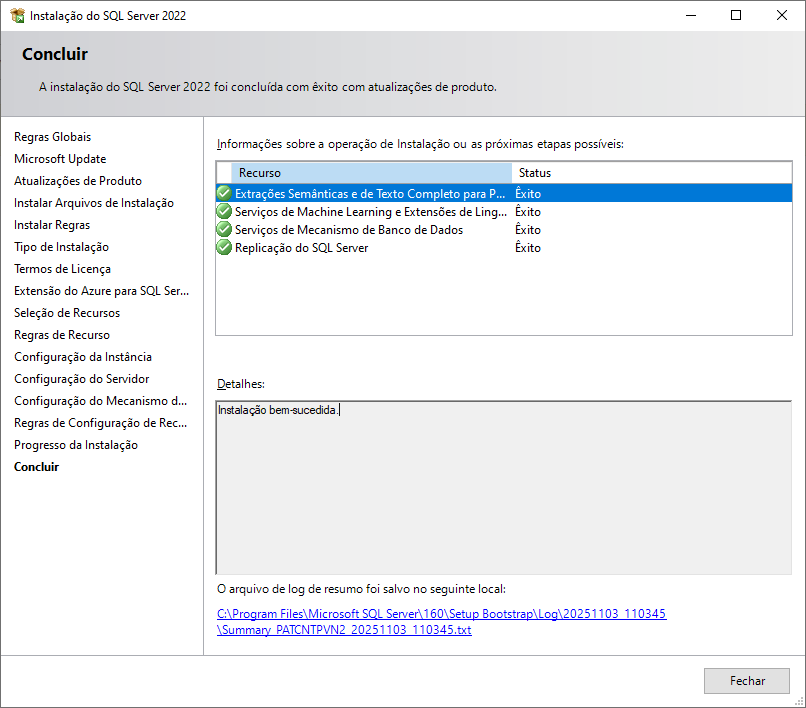Click green check icon for Machine Learning row
Viewport: 806px width, 708px height.
pos(224,211)
